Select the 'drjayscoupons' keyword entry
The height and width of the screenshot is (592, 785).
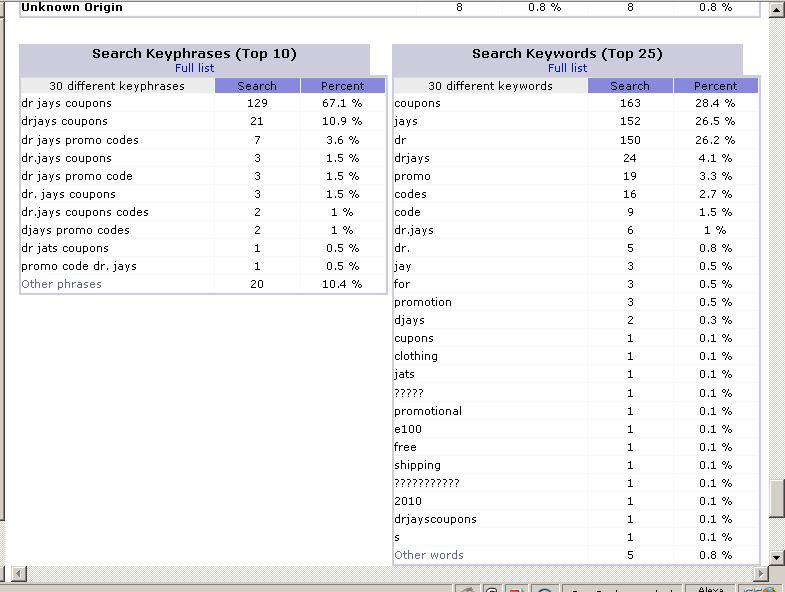(435, 519)
